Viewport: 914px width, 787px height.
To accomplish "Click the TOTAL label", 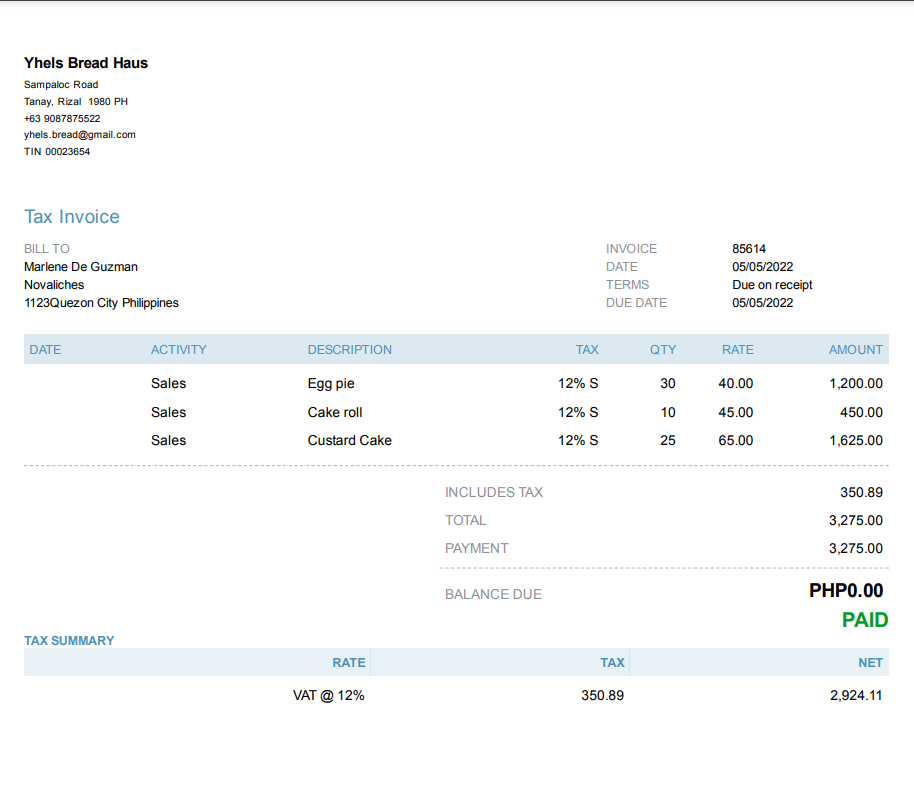I will (465, 521).
